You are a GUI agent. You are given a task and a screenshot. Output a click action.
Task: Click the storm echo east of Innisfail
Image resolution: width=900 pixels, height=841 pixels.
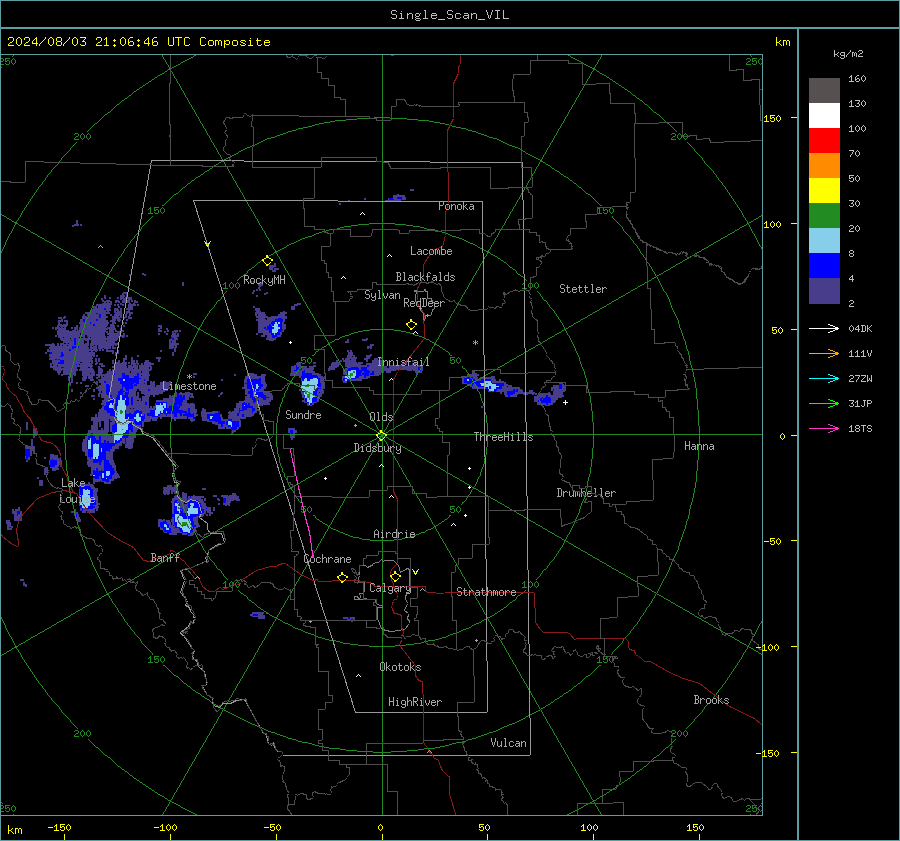coord(514,390)
